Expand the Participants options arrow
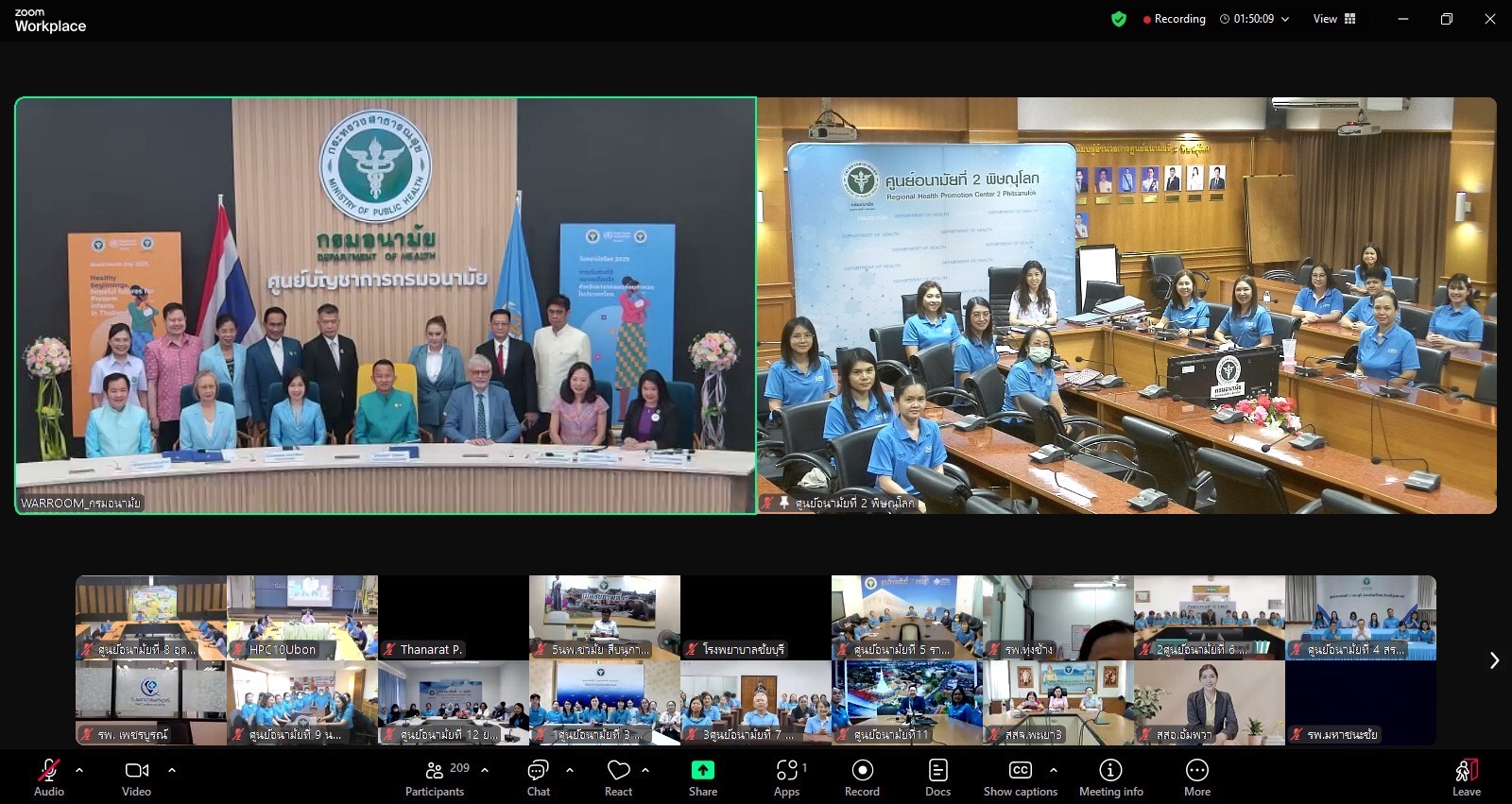 pos(485,770)
